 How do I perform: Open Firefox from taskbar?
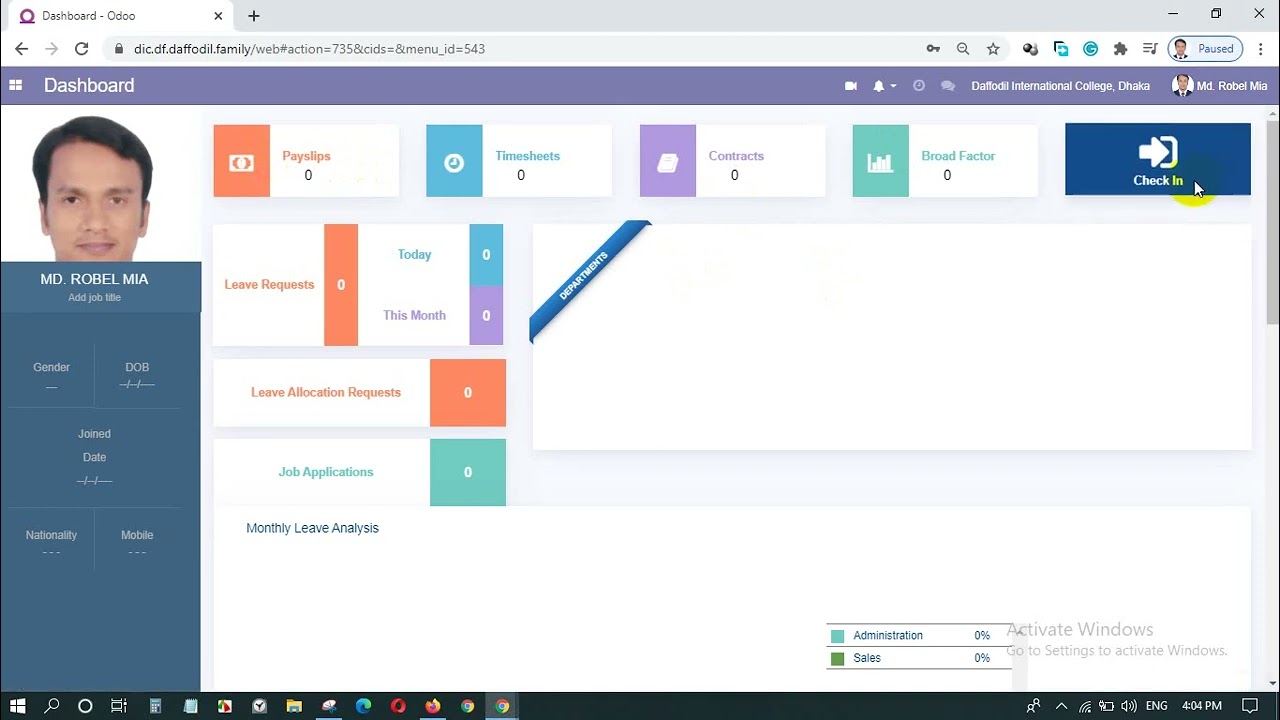point(432,706)
